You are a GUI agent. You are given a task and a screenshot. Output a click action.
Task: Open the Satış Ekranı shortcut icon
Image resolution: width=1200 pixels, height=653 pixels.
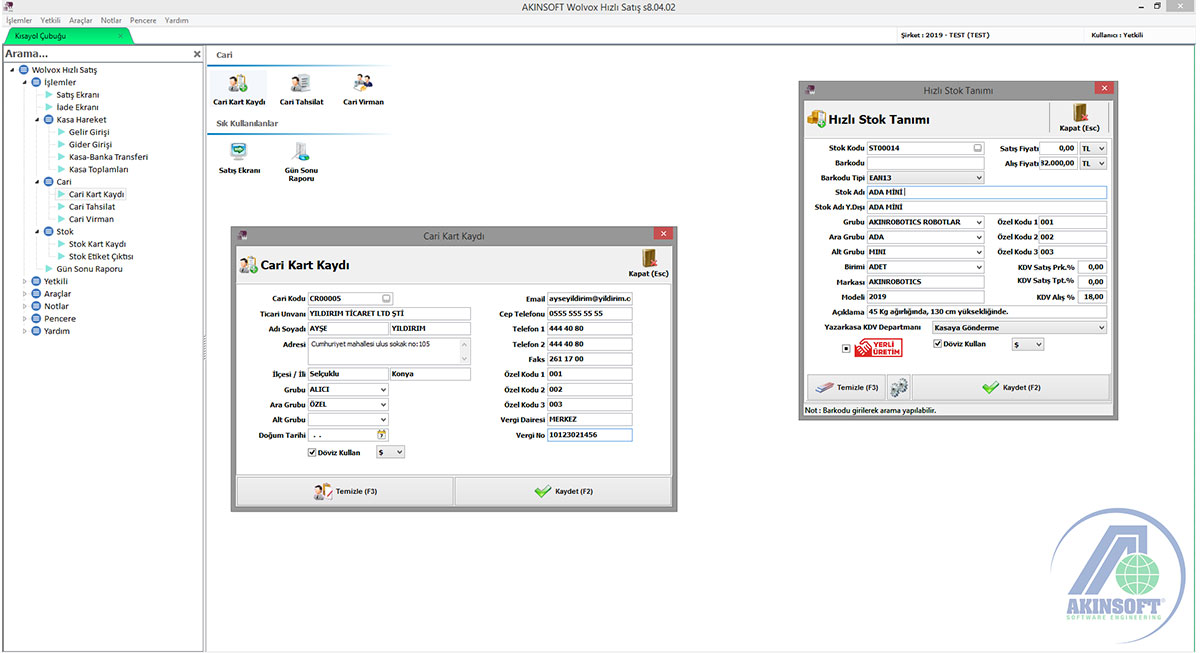click(x=239, y=154)
